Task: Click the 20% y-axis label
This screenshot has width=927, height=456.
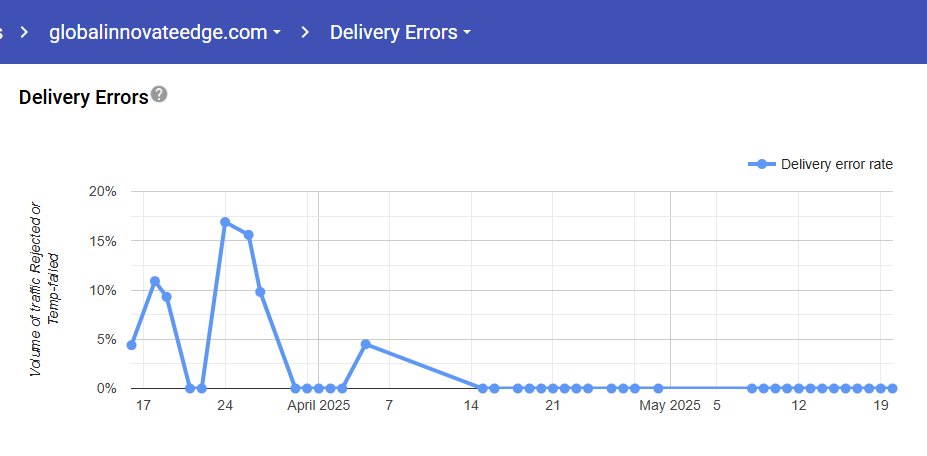Action: click(104, 191)
